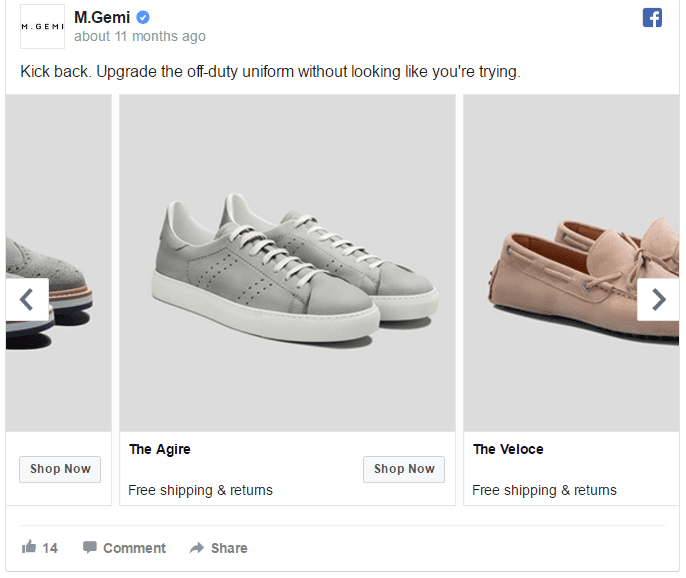Image resolution: width=686 pixels, height=578 pixels.
Task: Open The Agire product title
Action: 159,449
